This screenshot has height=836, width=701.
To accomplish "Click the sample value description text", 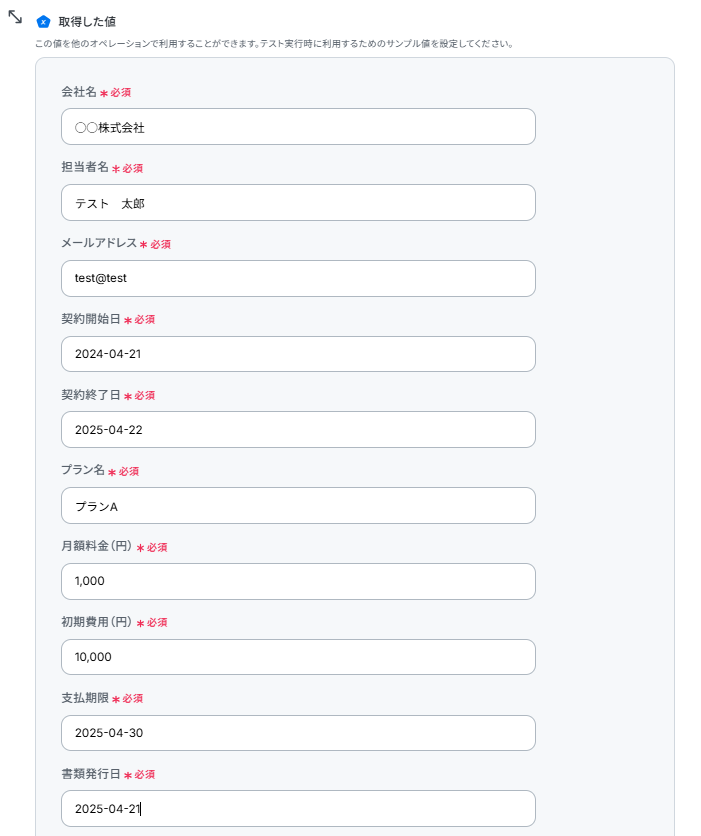I will [274, 44].
